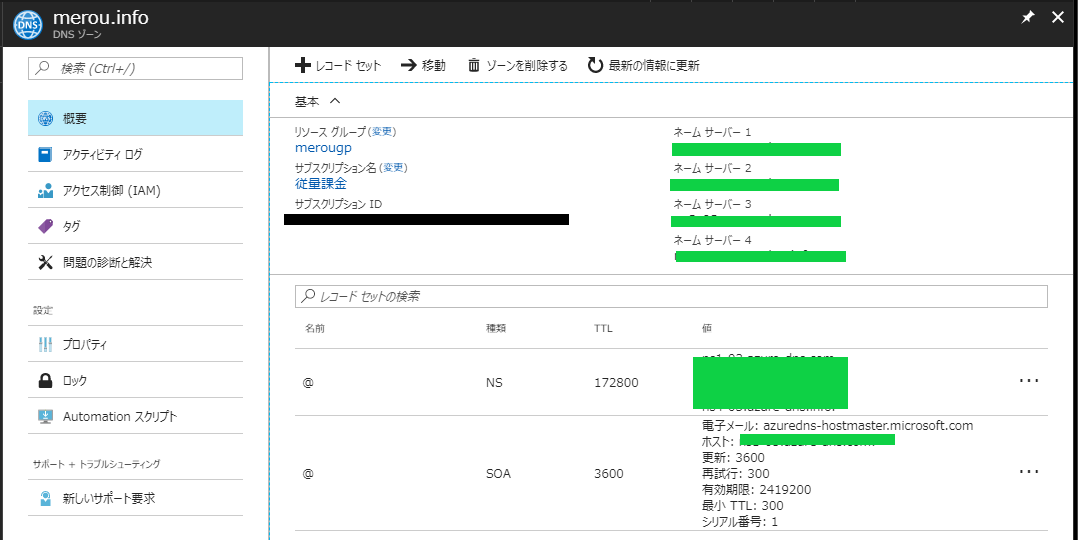The image size is (1078, 540).
Task: Click the DNS zone globe icon in header
Action: click(x=27, y=23)
